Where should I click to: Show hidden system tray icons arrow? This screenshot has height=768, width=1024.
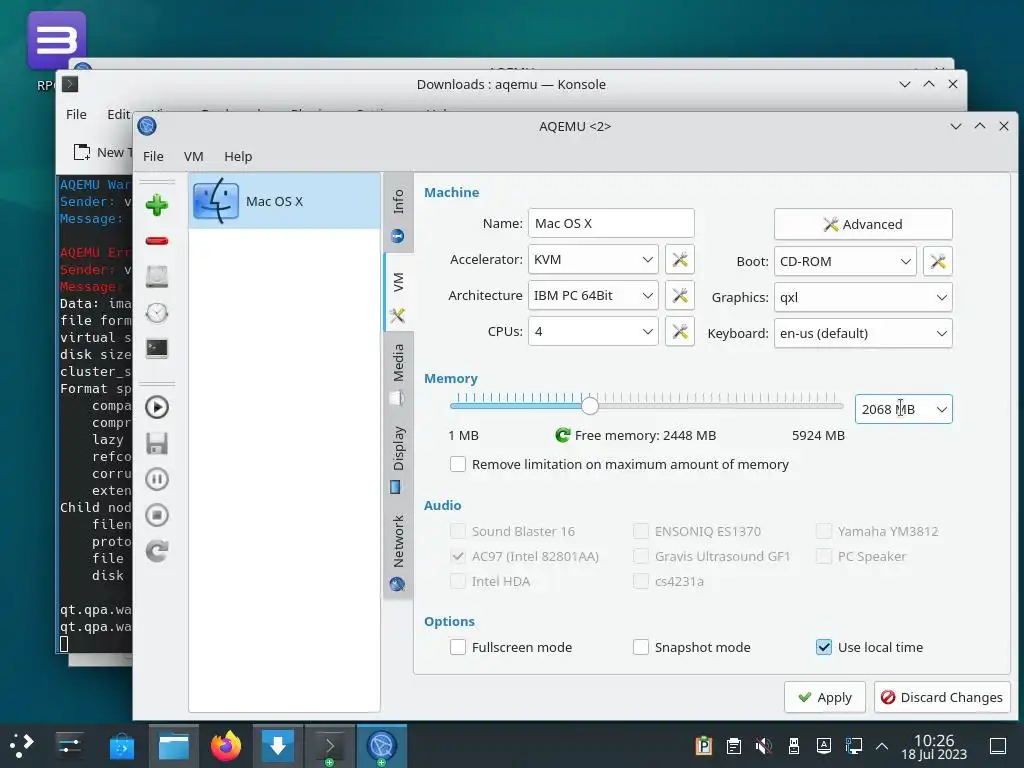(882, 746)
